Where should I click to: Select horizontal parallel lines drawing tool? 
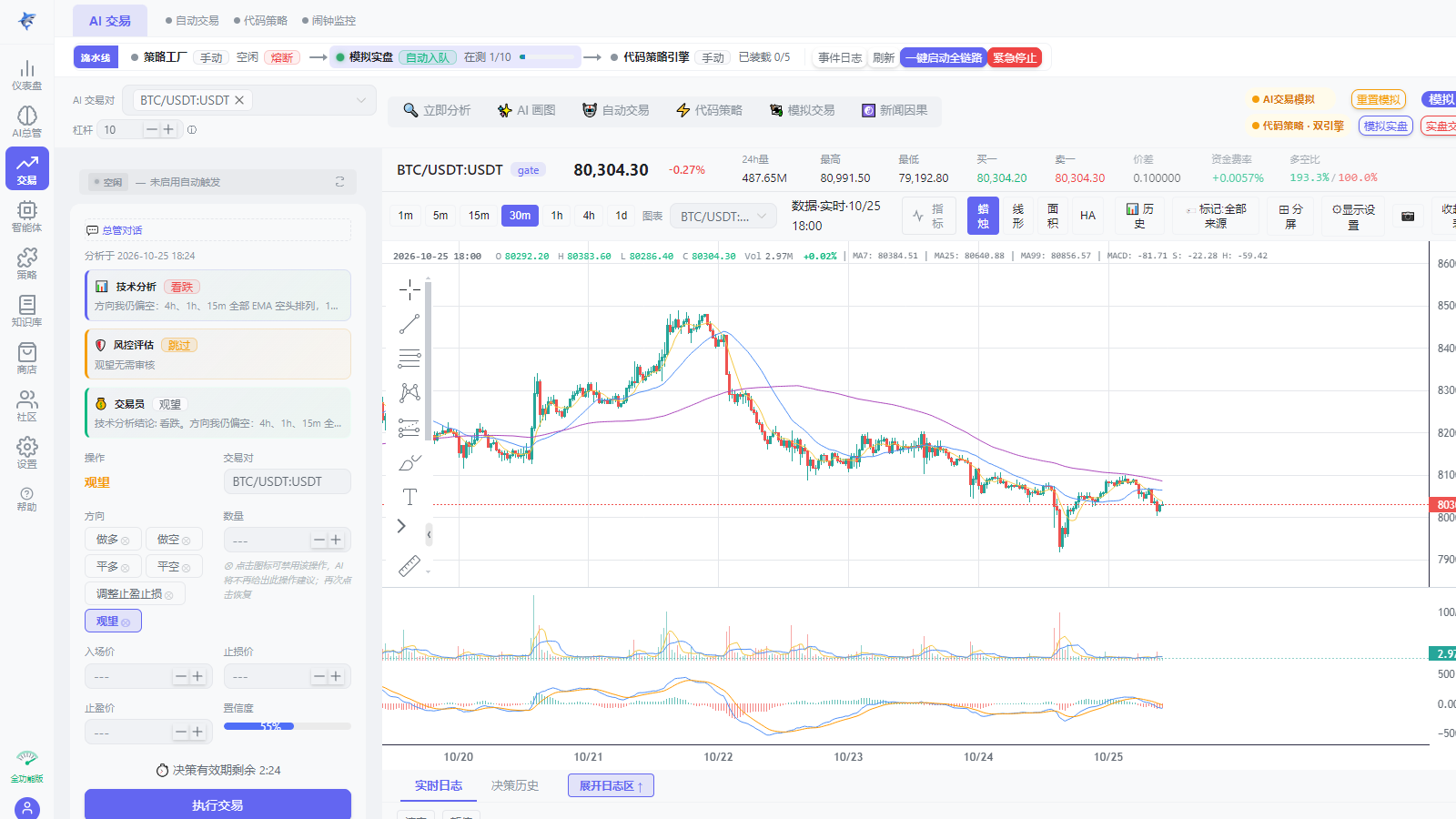tap(409, 359)
